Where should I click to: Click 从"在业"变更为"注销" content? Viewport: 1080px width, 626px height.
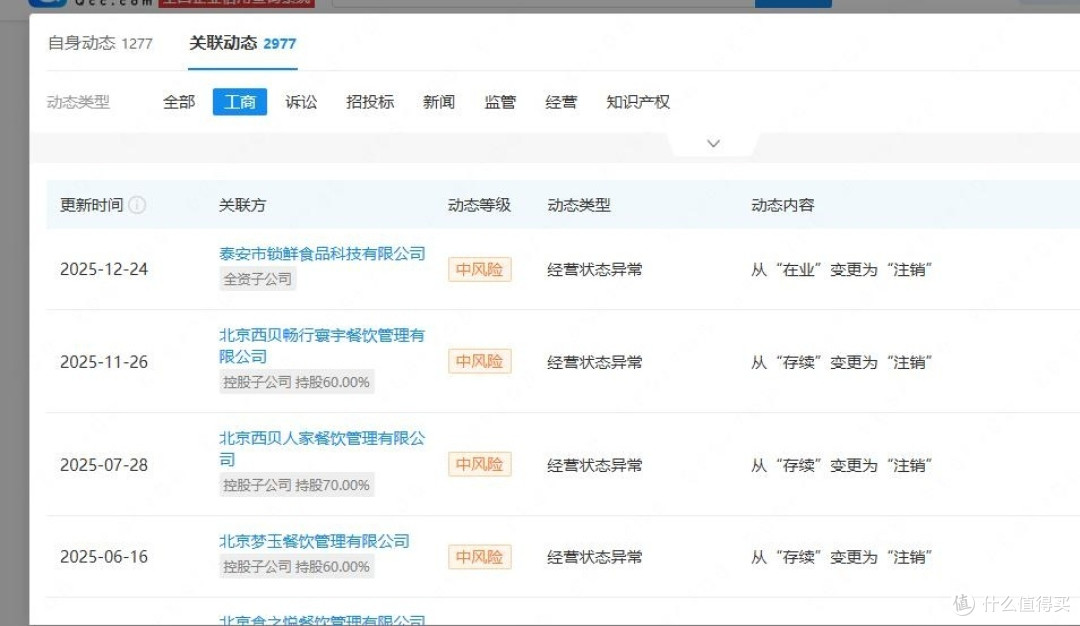pyautogui.click(x=841, y=269)
